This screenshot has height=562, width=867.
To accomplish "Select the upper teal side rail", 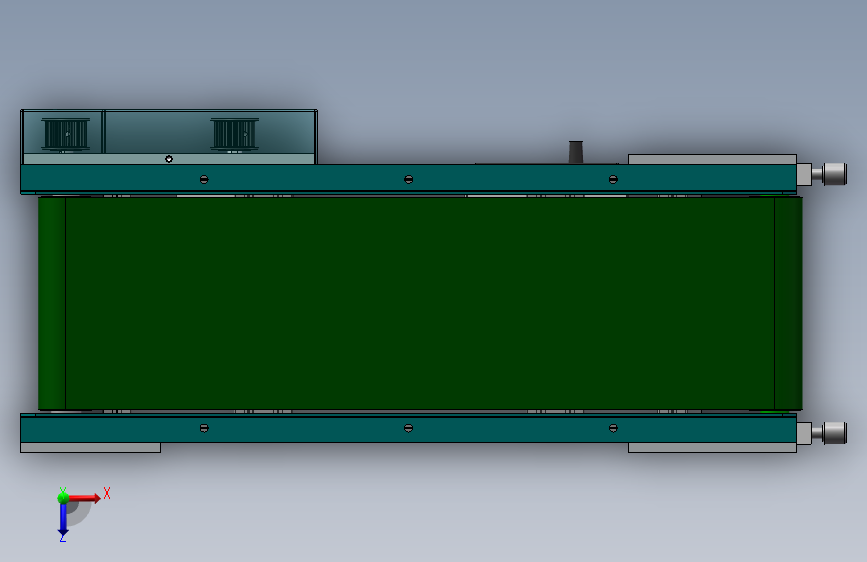I will click(408, 179).
